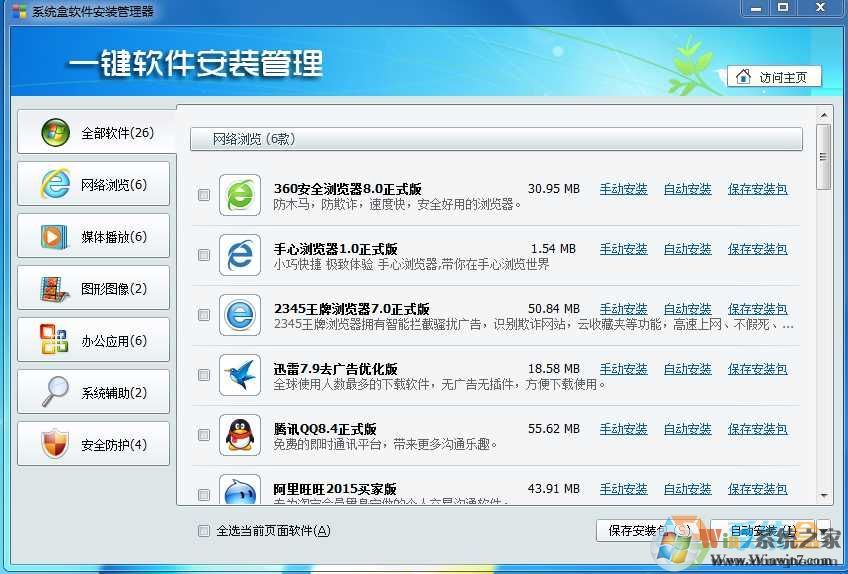
Task: Maximize the 系统盒软件安装管理器 window
Action: pyautogui.click(x=783, y=8)
